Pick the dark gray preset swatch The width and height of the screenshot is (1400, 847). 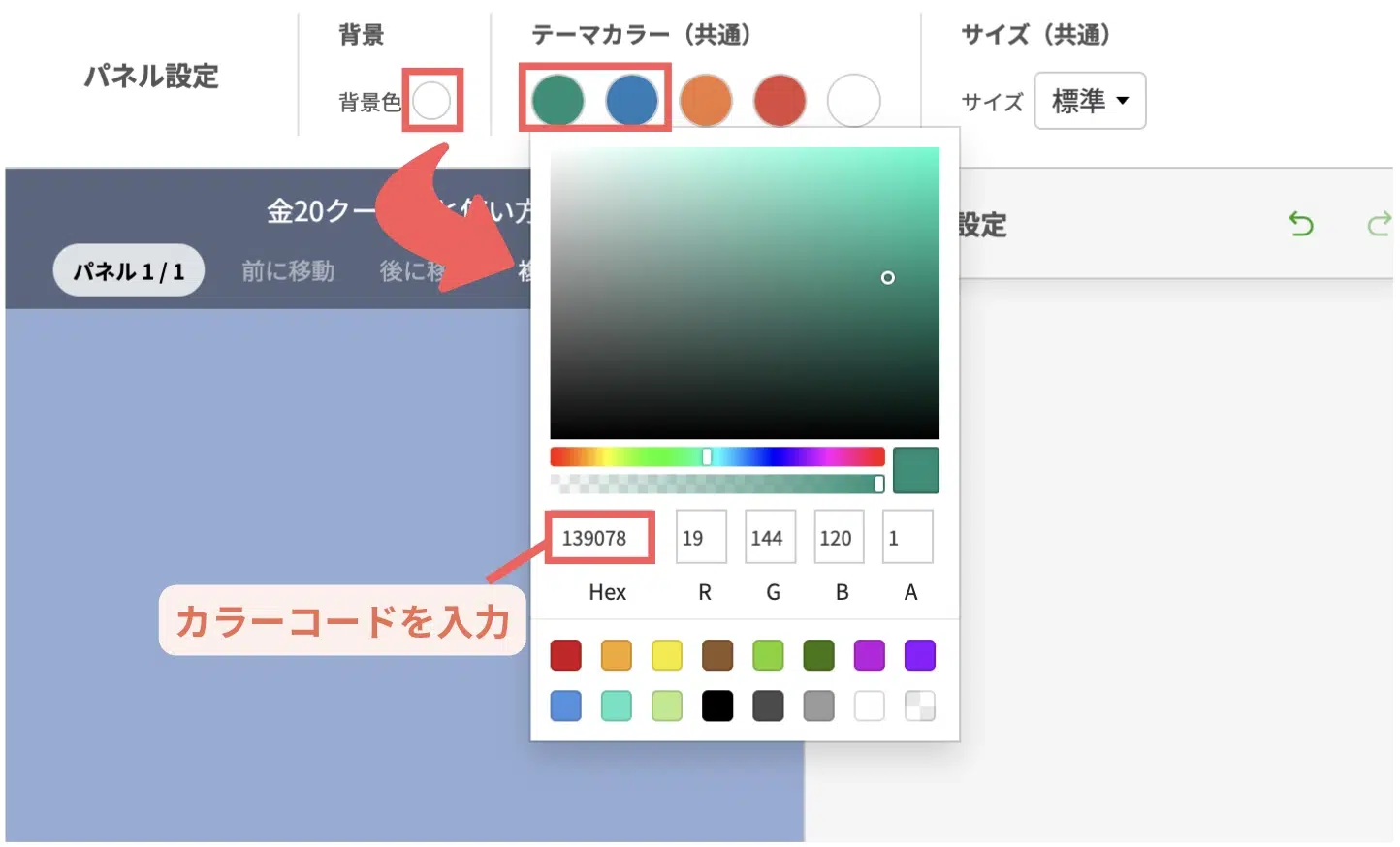[x=768, y=706]
